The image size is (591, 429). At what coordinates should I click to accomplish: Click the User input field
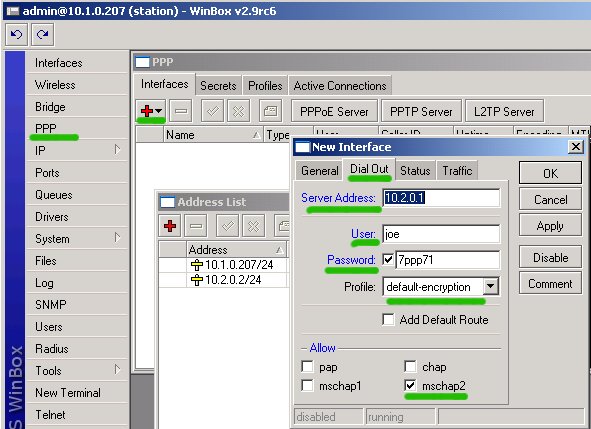[441, 234]
